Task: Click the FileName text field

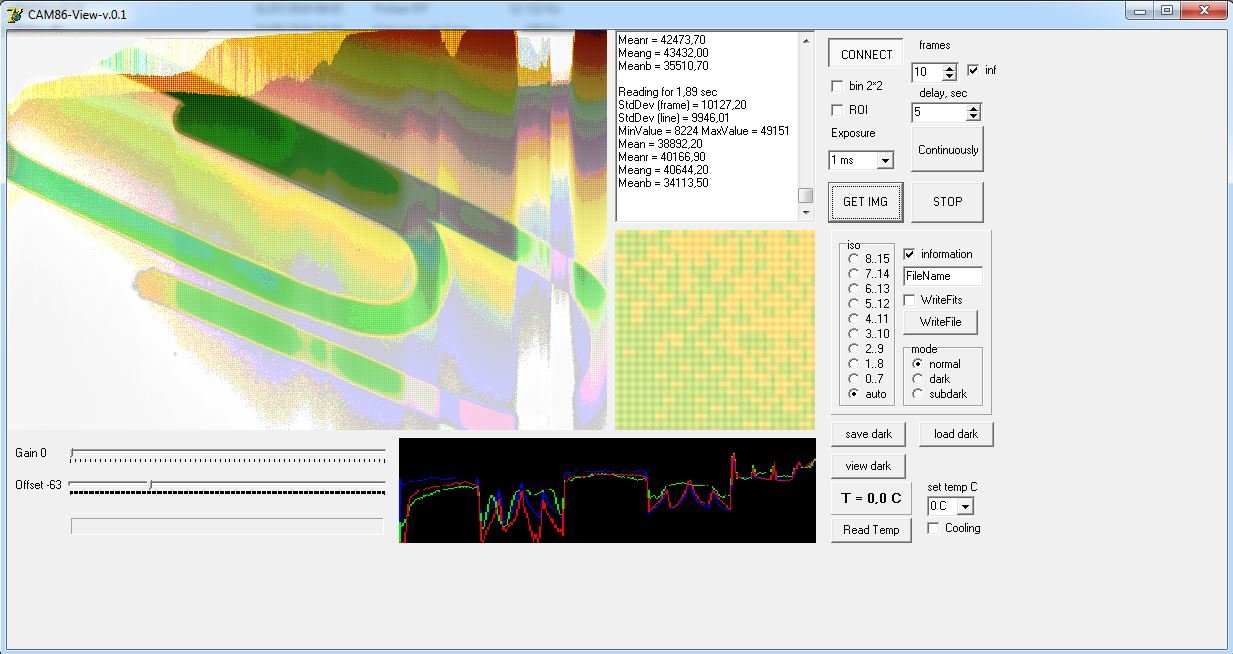Action: click(943, 276)
